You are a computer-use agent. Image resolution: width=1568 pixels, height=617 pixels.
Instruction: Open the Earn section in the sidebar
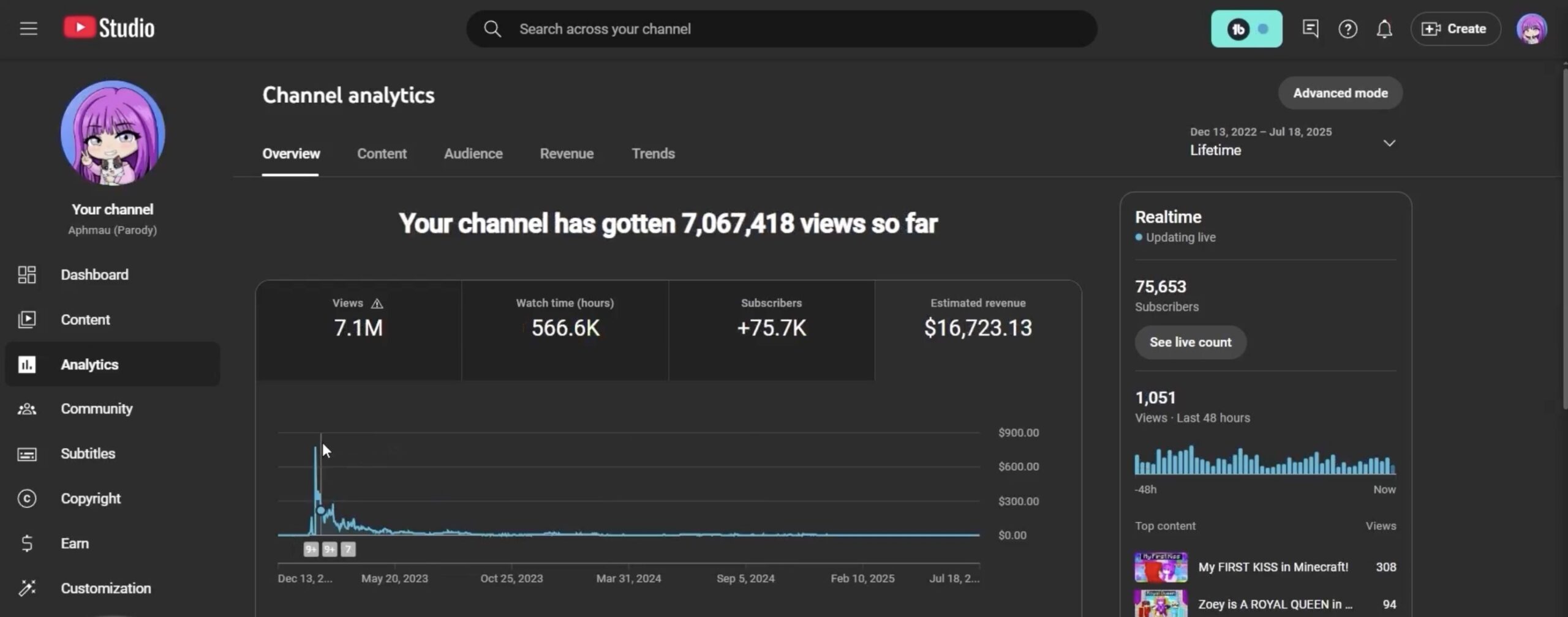pyautogui.click(x=75, y=544)
